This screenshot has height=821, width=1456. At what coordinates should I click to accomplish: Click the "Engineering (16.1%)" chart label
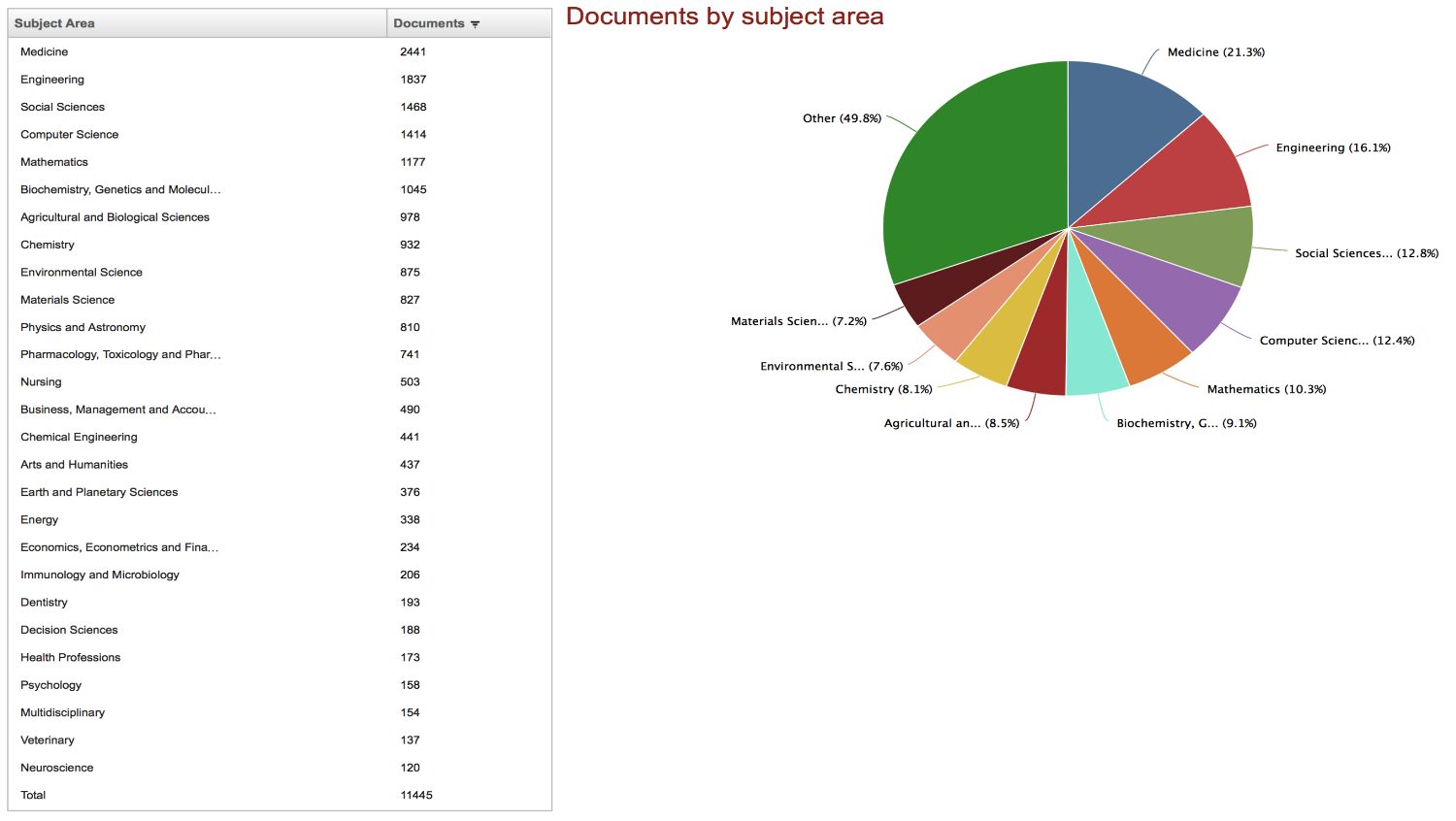pyautogui.click(x=1333, y=148)
